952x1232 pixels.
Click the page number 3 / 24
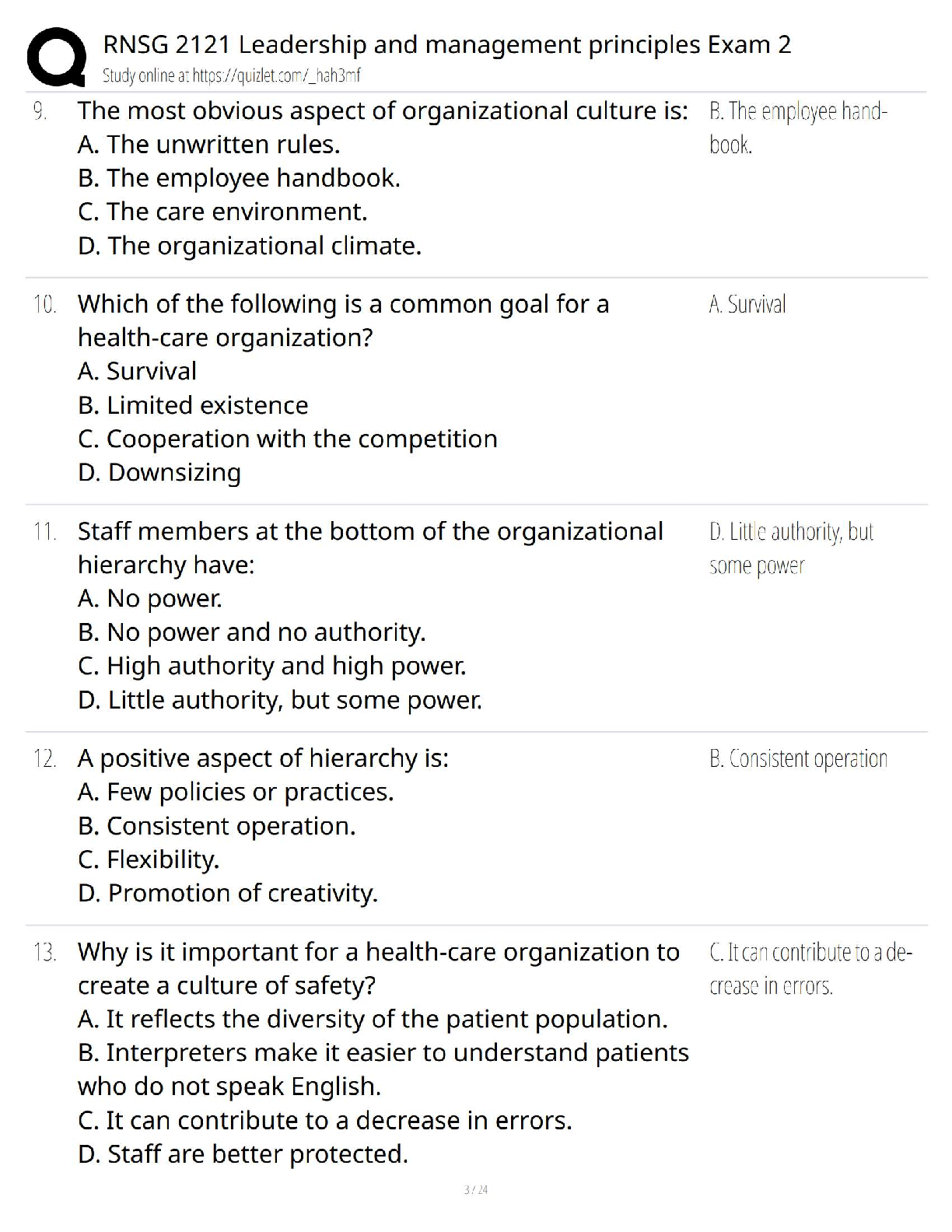(x=475, y=1189)
